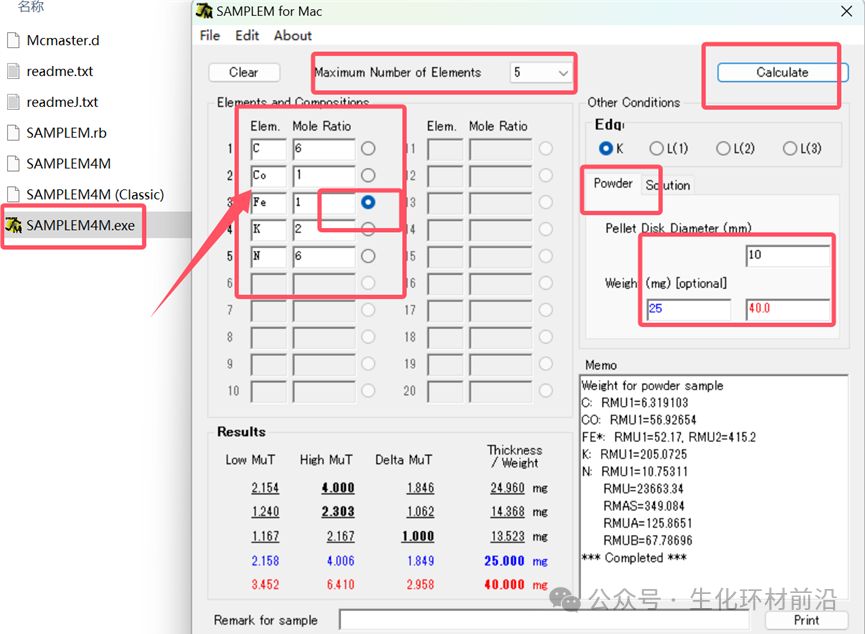
Task: Select radio button for element row 5 (N)
Action: 368,256
